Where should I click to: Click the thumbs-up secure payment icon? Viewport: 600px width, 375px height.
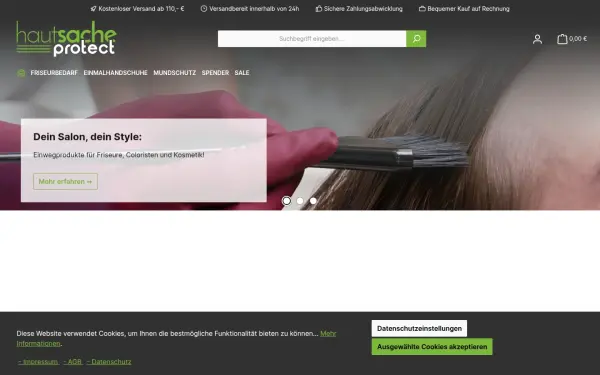(318, 8)
